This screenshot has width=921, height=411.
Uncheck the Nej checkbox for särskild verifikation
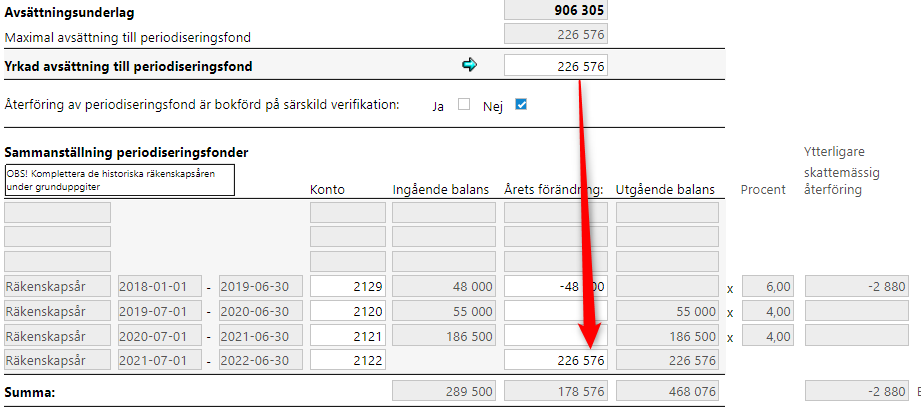520,105
